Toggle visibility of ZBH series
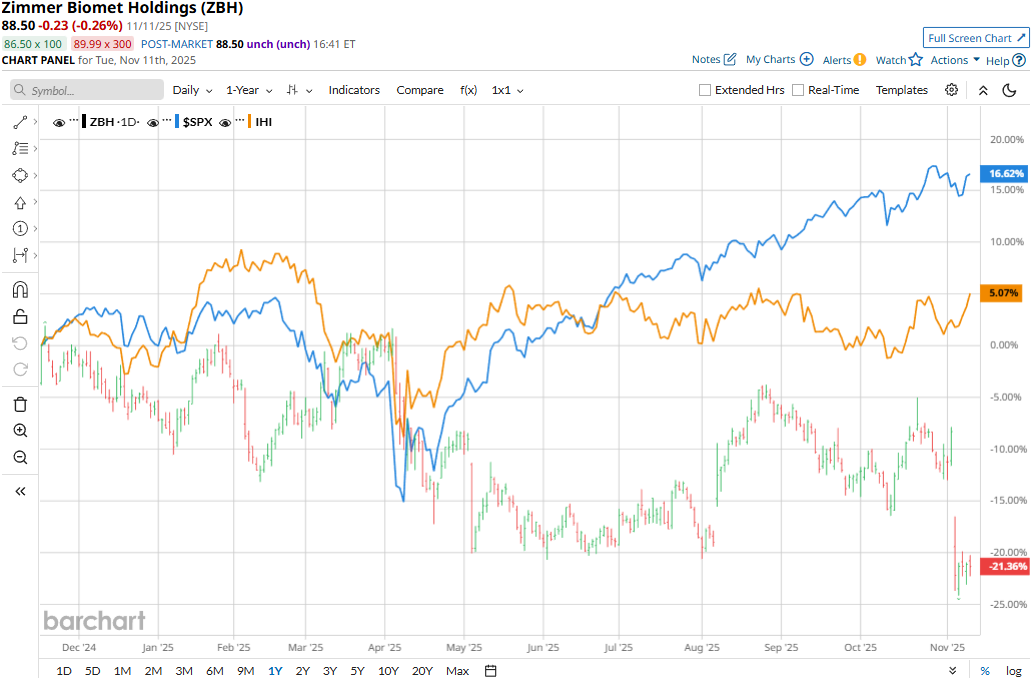The height and width of the screenshot is (678, 1032). coord(59,122)
